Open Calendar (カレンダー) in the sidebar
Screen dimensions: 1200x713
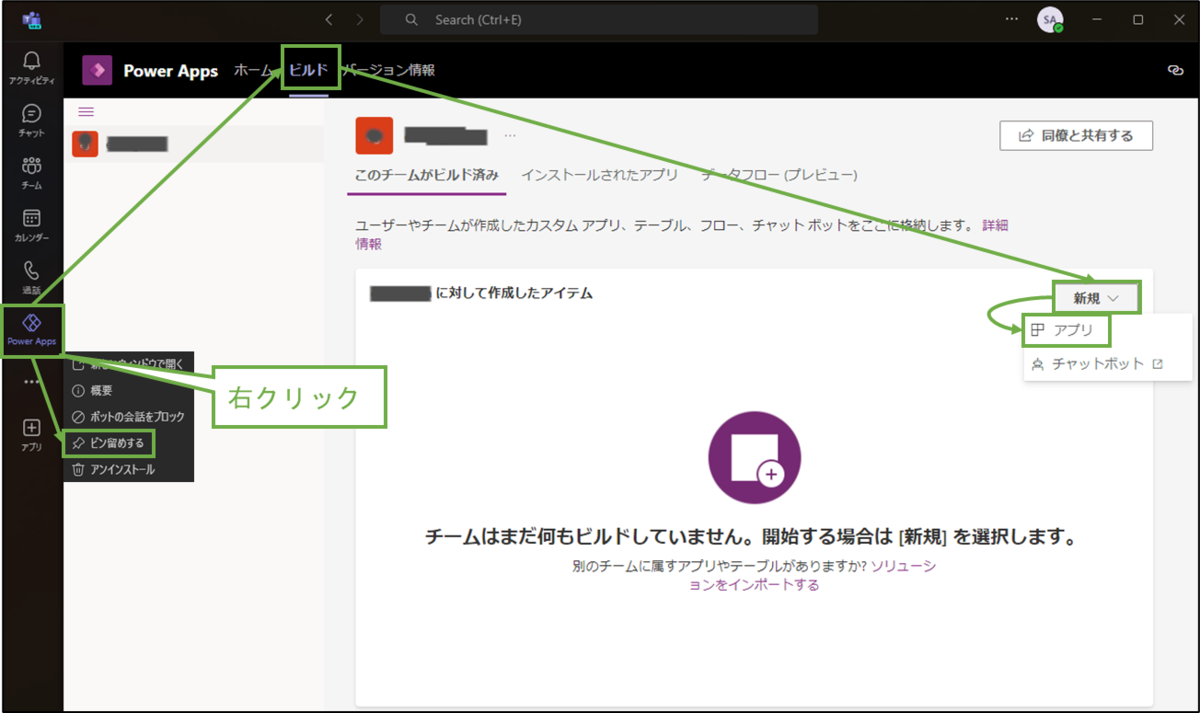coord(32,225)
